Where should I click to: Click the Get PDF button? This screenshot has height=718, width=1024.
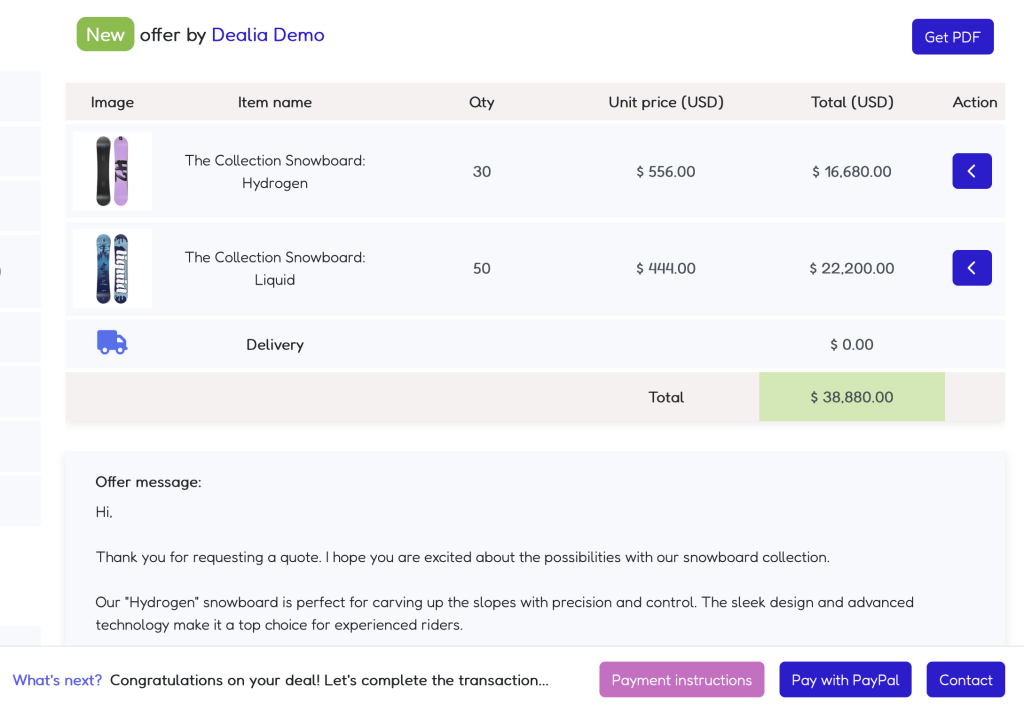pos(952,37)
